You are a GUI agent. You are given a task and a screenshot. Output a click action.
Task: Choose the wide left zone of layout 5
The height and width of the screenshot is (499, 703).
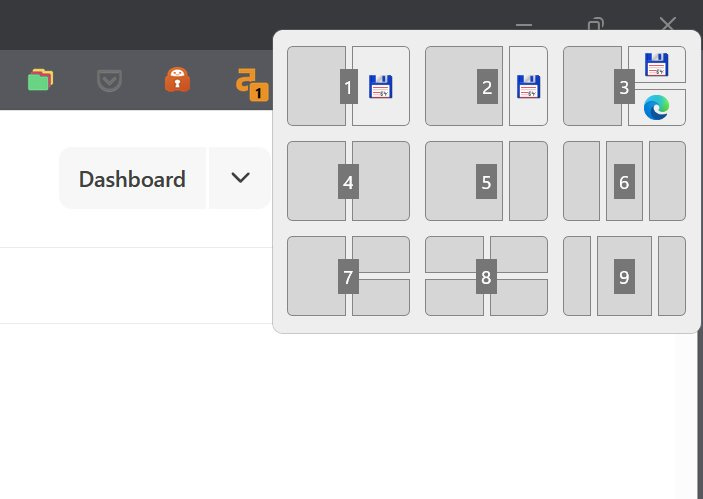pyautogui.click(x=464, y=181)
